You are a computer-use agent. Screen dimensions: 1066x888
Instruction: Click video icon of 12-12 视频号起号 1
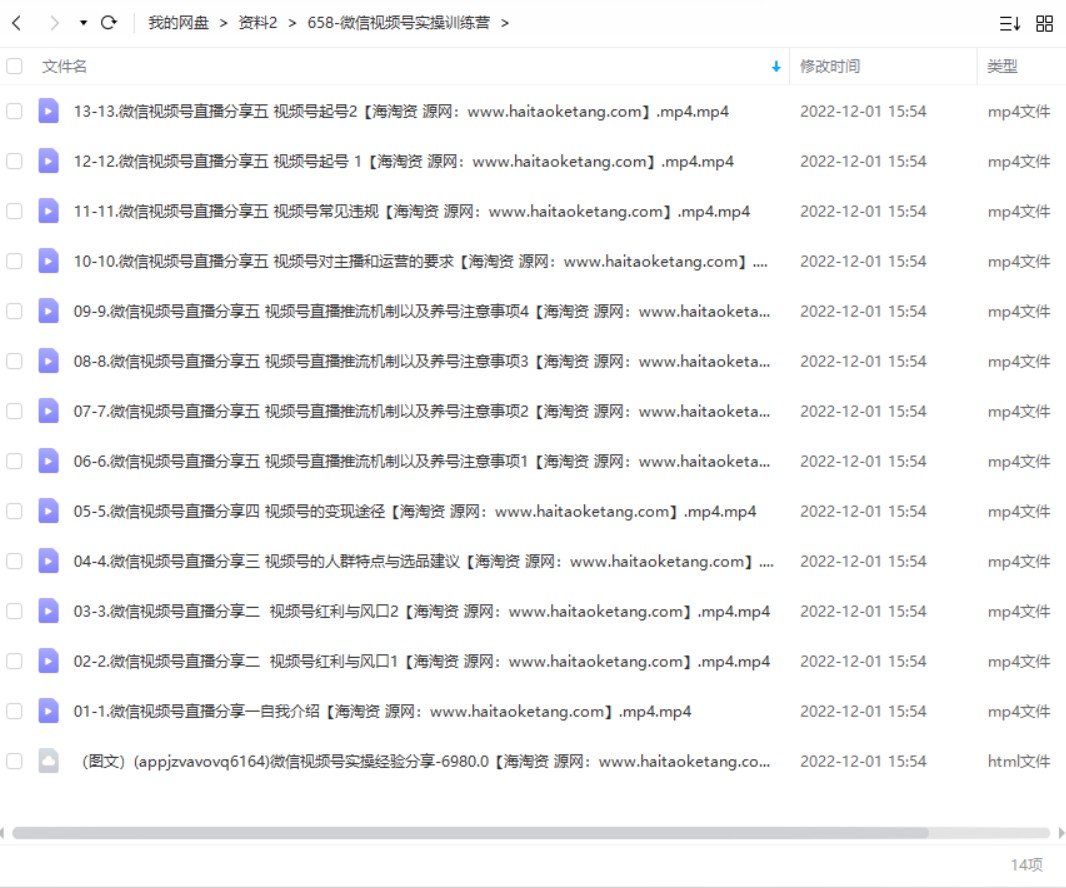48,161
